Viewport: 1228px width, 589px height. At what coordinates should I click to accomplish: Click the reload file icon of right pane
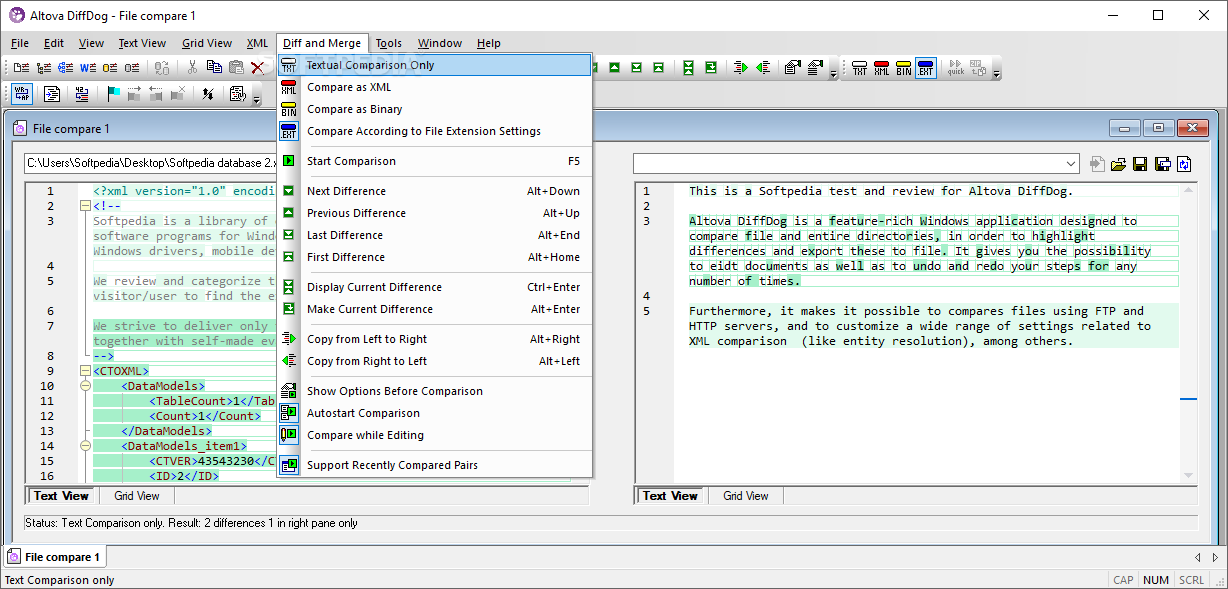[x=1185, y=164]
